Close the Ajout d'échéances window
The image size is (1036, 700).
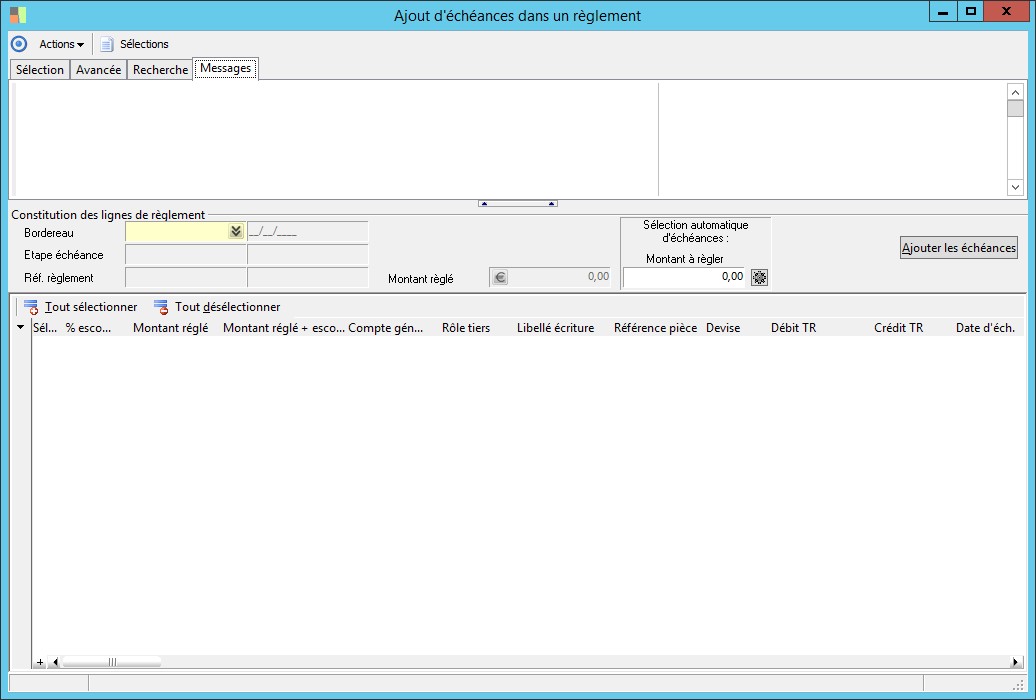coord(1007,12)
